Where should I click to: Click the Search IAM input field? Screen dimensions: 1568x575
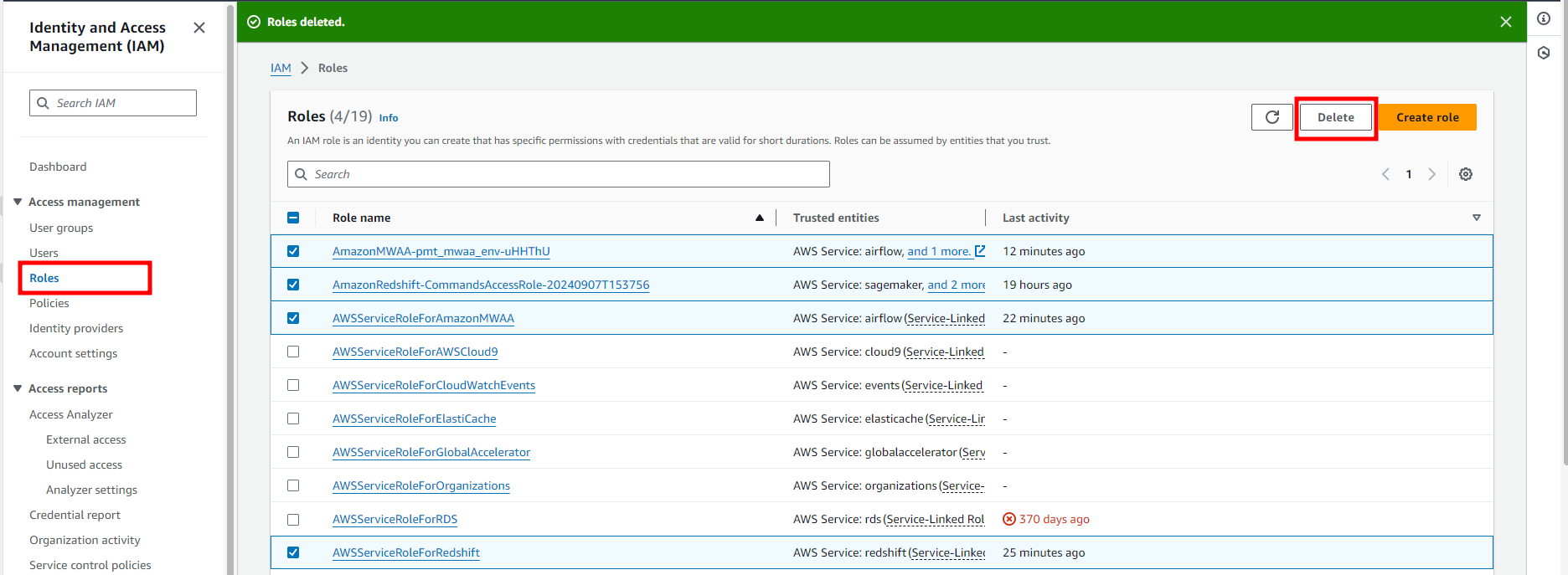coord(113,103)
